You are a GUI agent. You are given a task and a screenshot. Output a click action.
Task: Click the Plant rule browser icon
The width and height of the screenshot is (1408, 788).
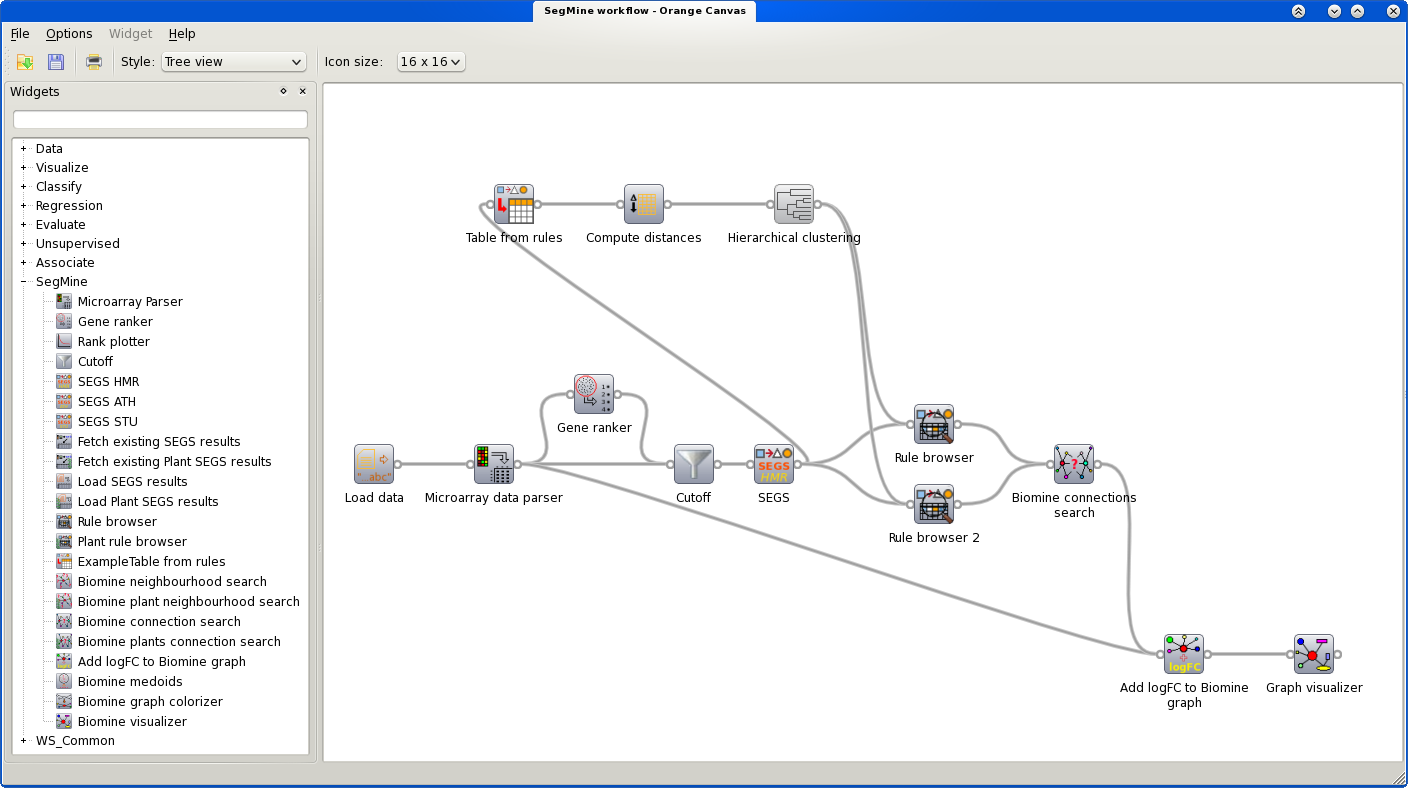point(64,542)
